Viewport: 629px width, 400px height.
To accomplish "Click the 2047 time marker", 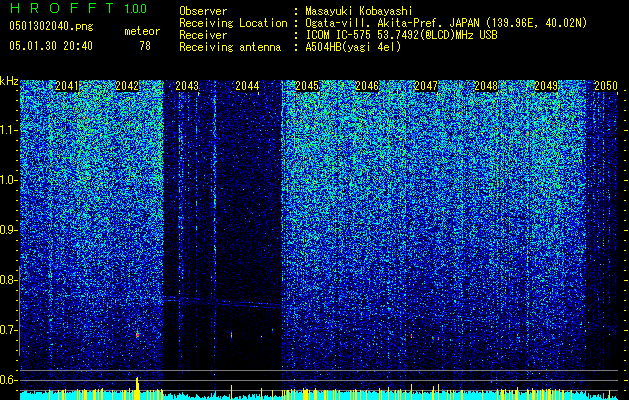I will coord(426,86).
